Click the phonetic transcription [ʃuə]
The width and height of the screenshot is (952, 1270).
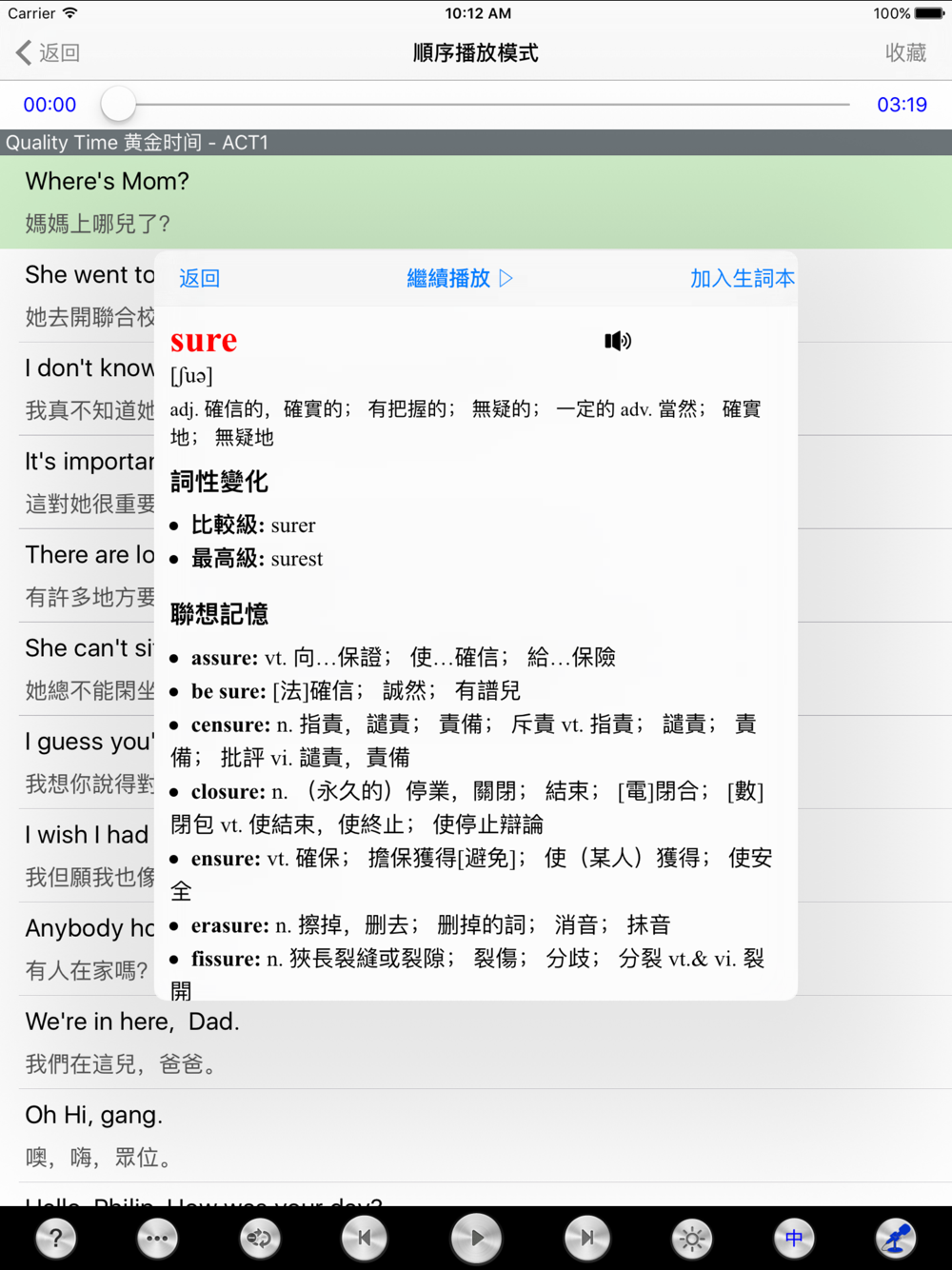point(191,375)
